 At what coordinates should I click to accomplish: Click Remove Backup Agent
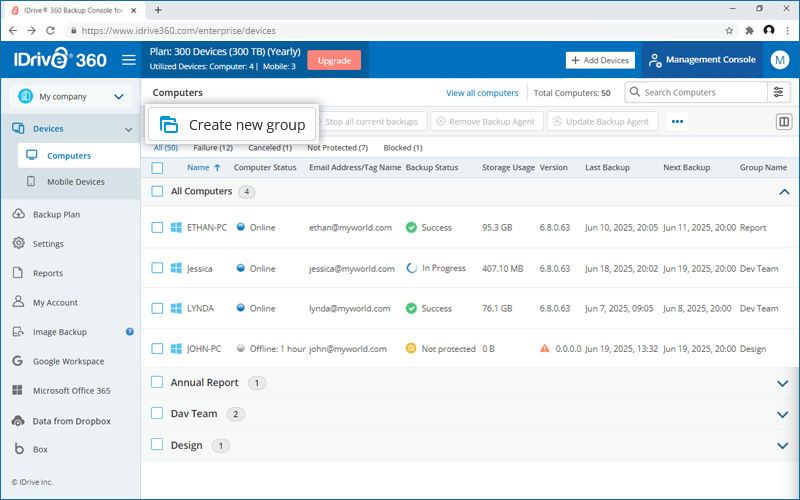pos(487,121)
